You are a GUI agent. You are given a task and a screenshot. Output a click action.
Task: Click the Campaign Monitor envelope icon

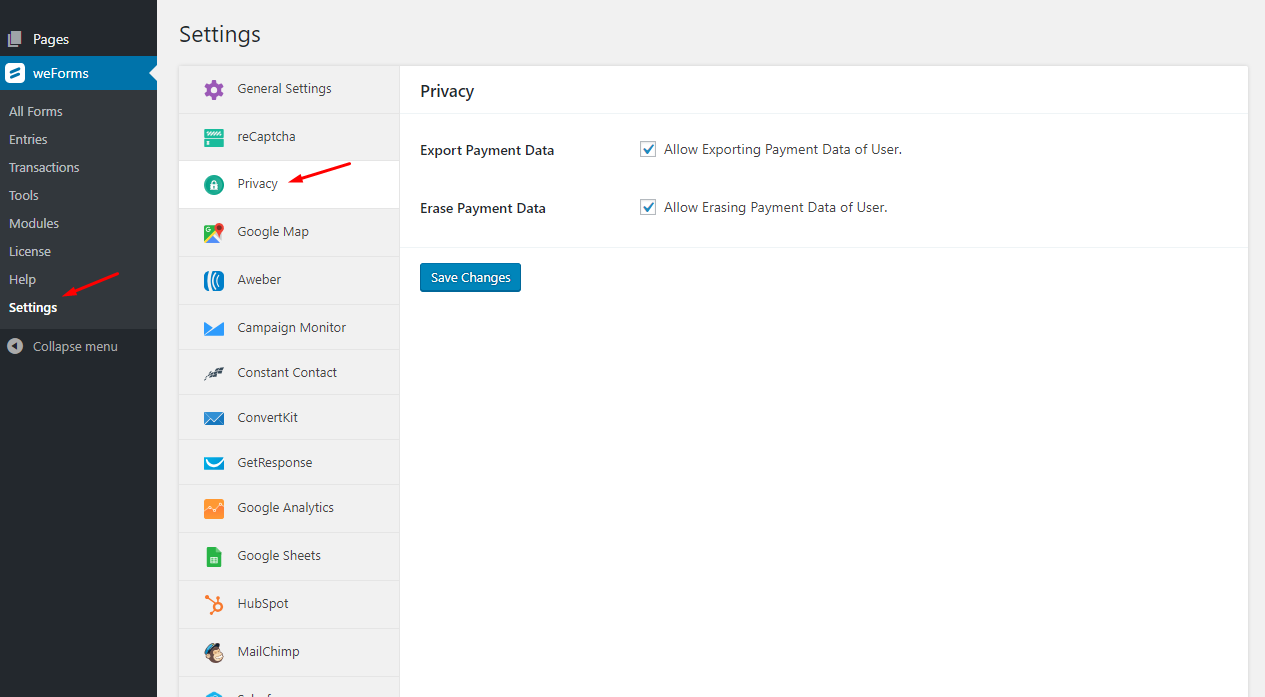click(214, 328)
